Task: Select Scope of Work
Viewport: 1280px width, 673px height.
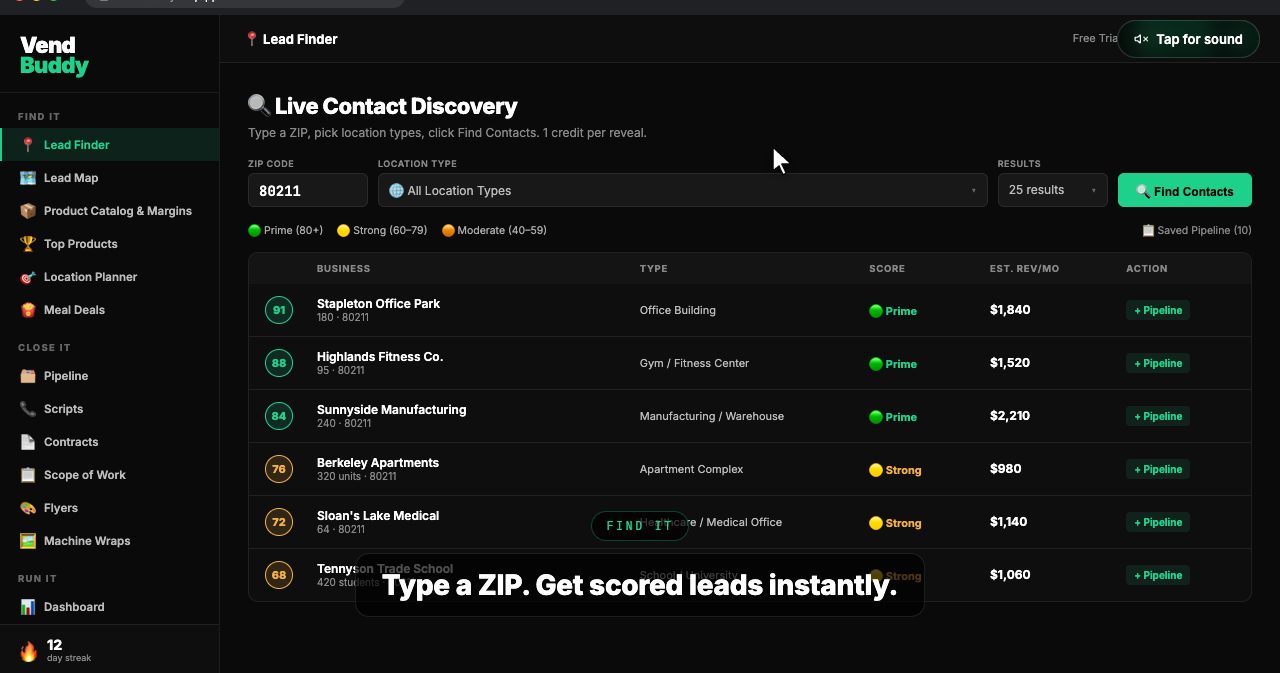Action: pyautogui.click(x=110, y=475)
